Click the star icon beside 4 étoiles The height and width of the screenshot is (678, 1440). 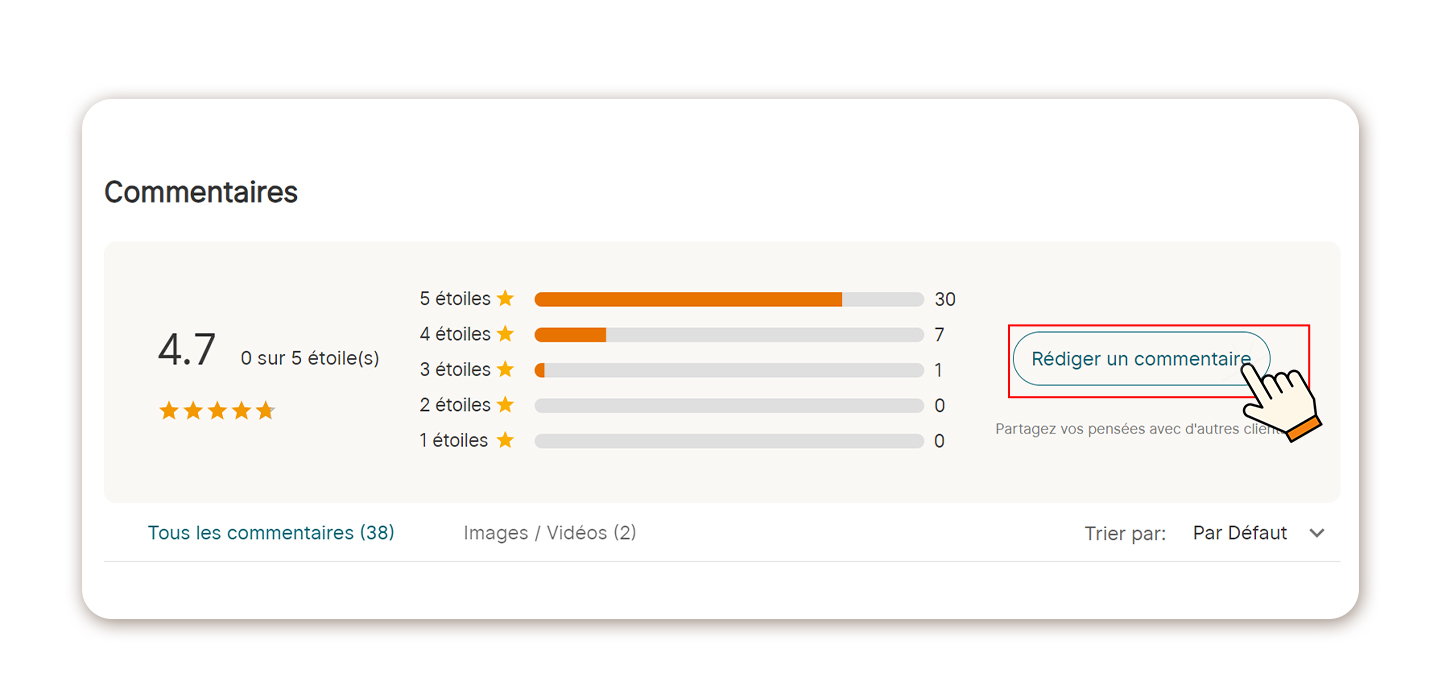[x=505, y=334]
